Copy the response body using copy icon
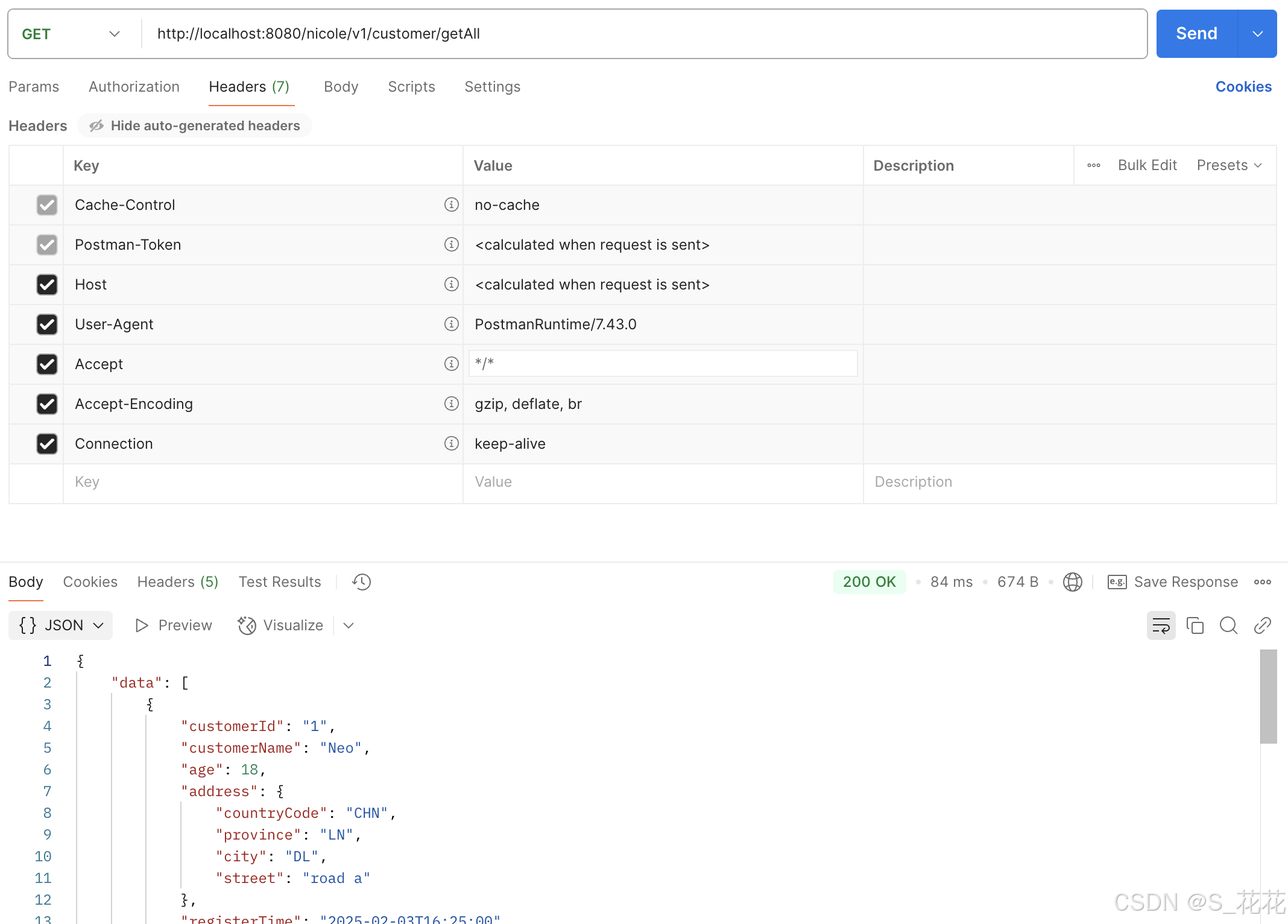This screenshot has width=1288, height=924. click(x=1195, y=625)
